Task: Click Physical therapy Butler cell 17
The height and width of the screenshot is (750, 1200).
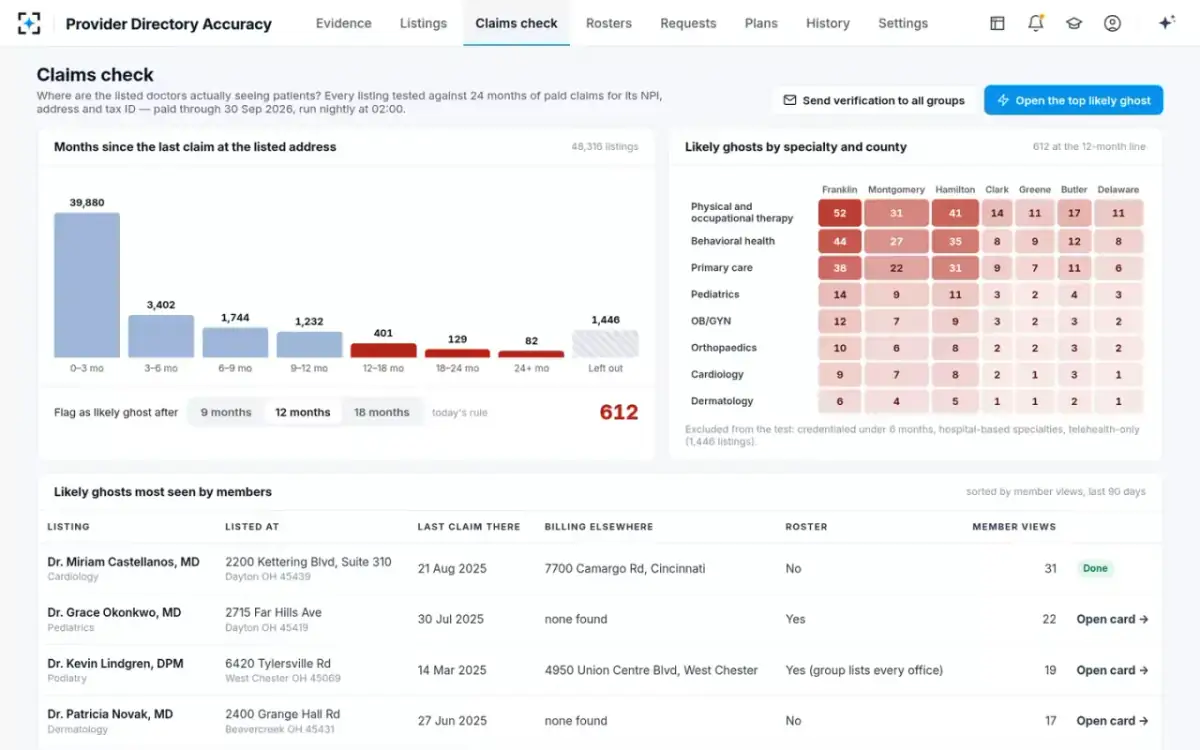Action: [1074, 213]
